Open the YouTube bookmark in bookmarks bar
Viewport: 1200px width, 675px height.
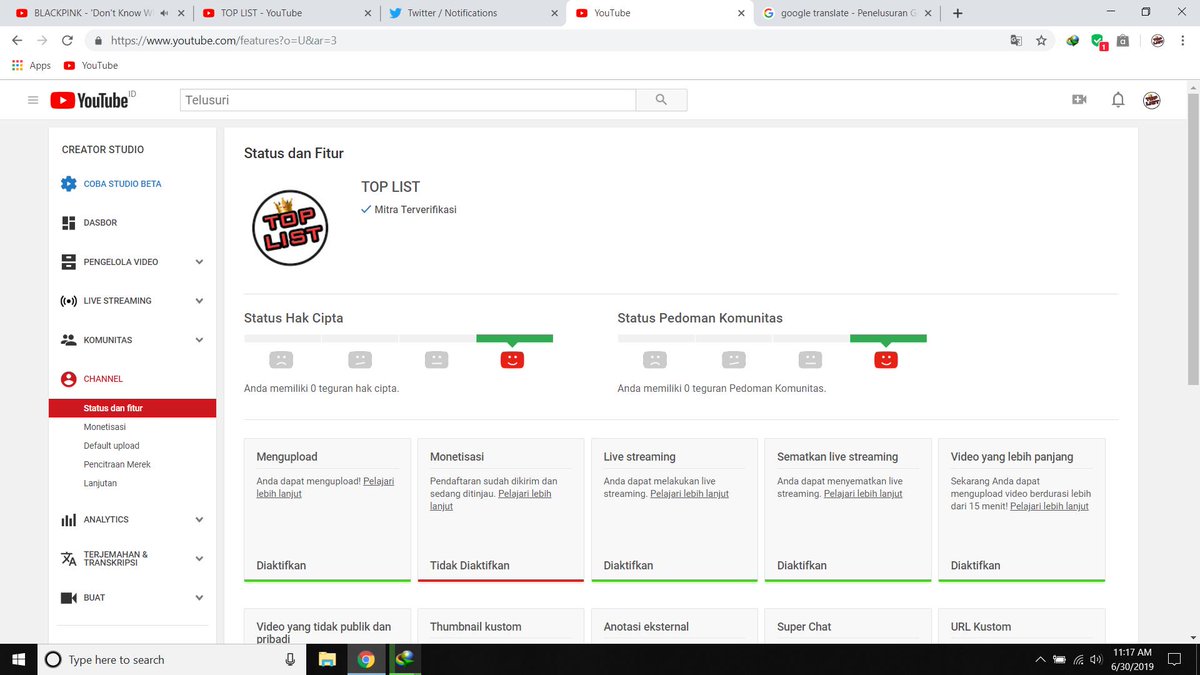(x=90, y=65)
